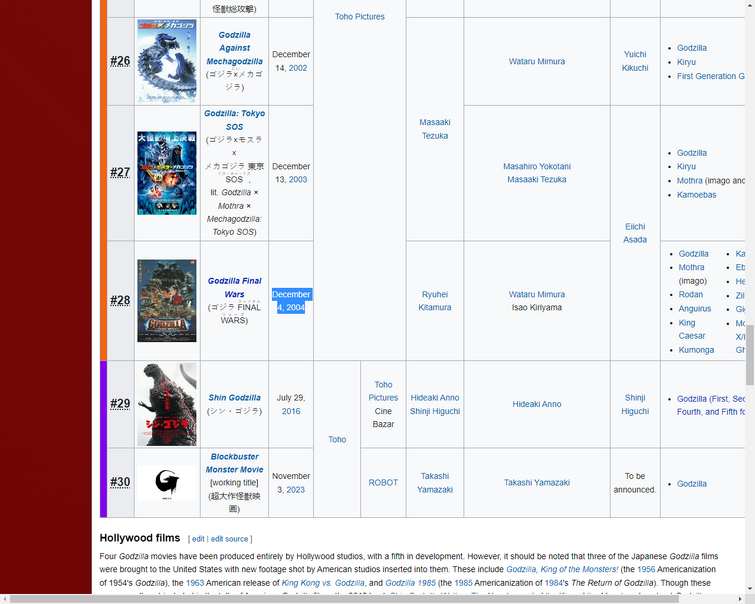
Task: Click Wataru Mimura in row #28
Action: (x=537, y=294)
